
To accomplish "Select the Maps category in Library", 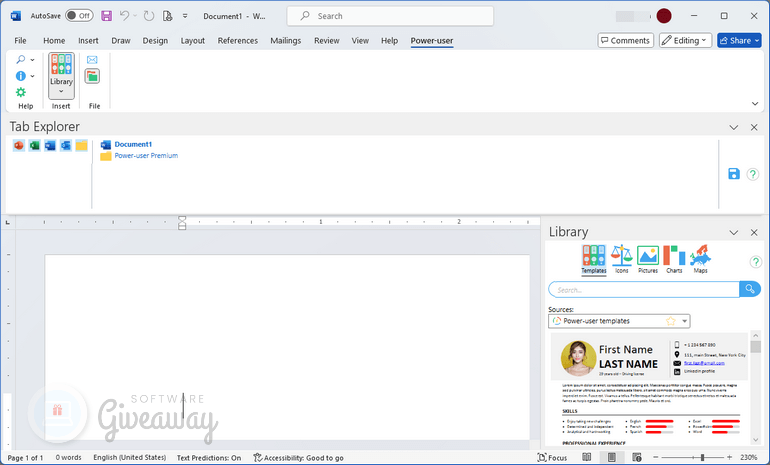I will click(x=700, y=260).
